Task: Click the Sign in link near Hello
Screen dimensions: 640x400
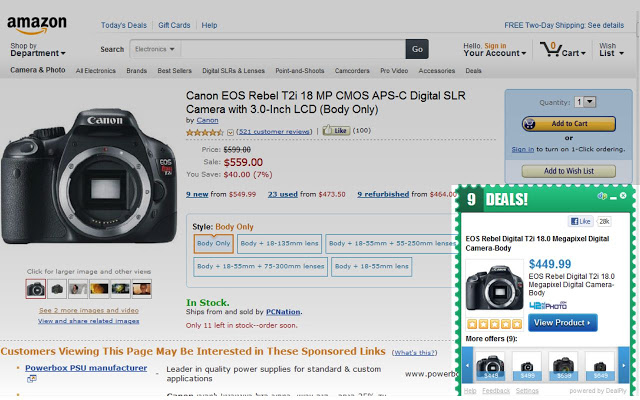Action: click(x=495, y=46)
